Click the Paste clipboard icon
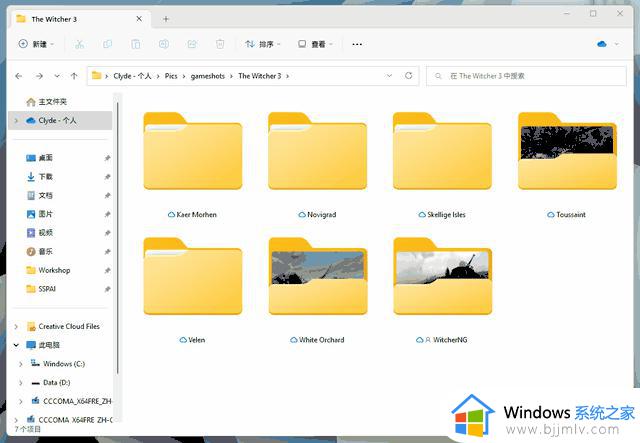This screenshot has width=640, height=443. tap(136, 44)
